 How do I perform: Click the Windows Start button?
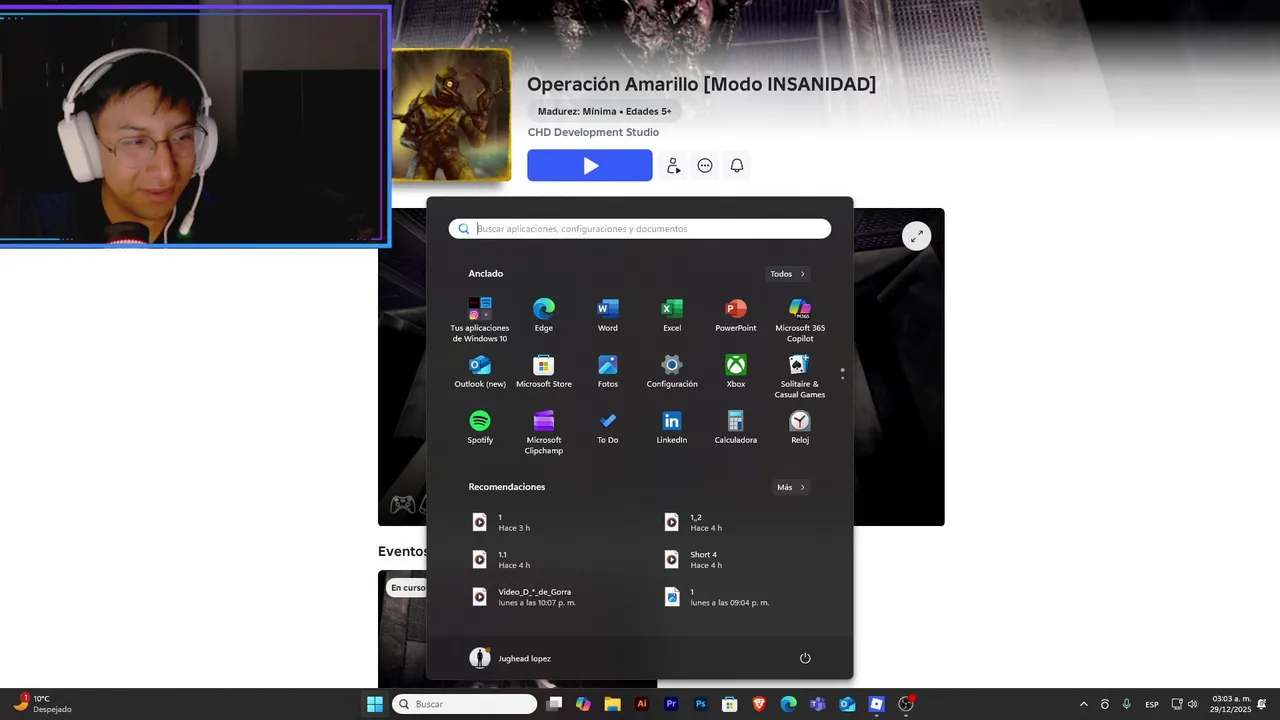pos(375,704)
